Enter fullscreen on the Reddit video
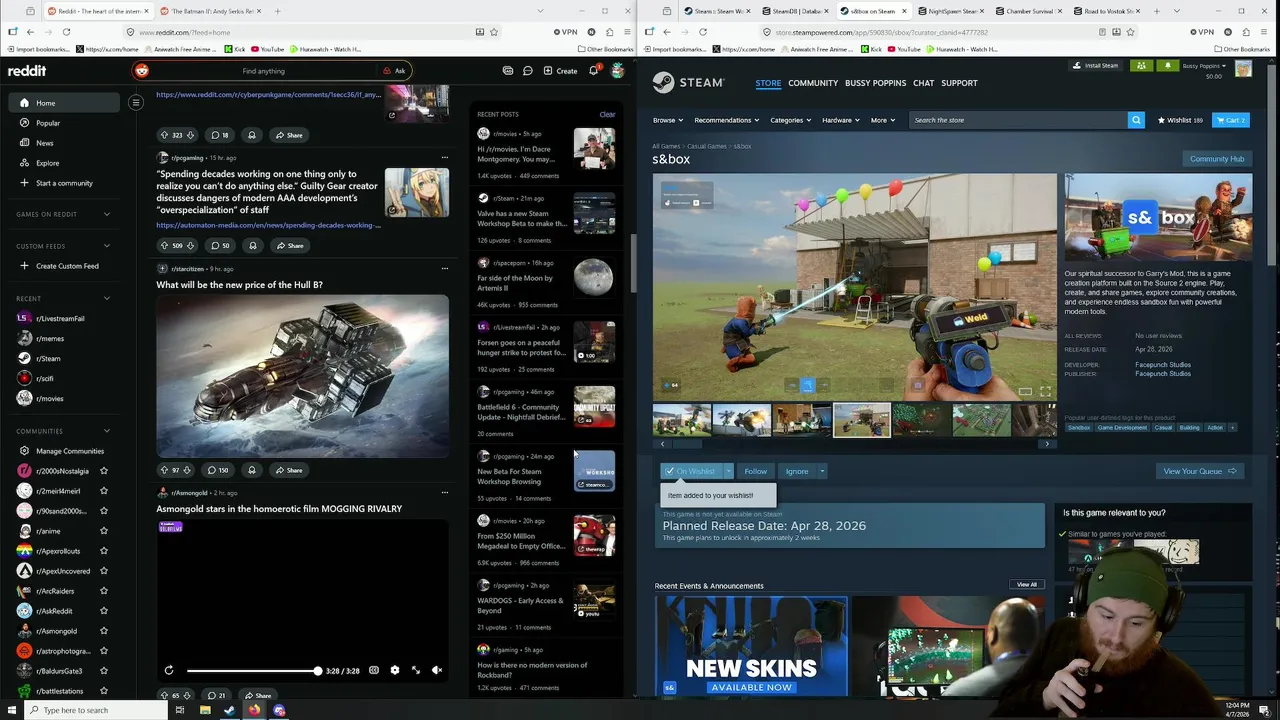 coord(416,670)
